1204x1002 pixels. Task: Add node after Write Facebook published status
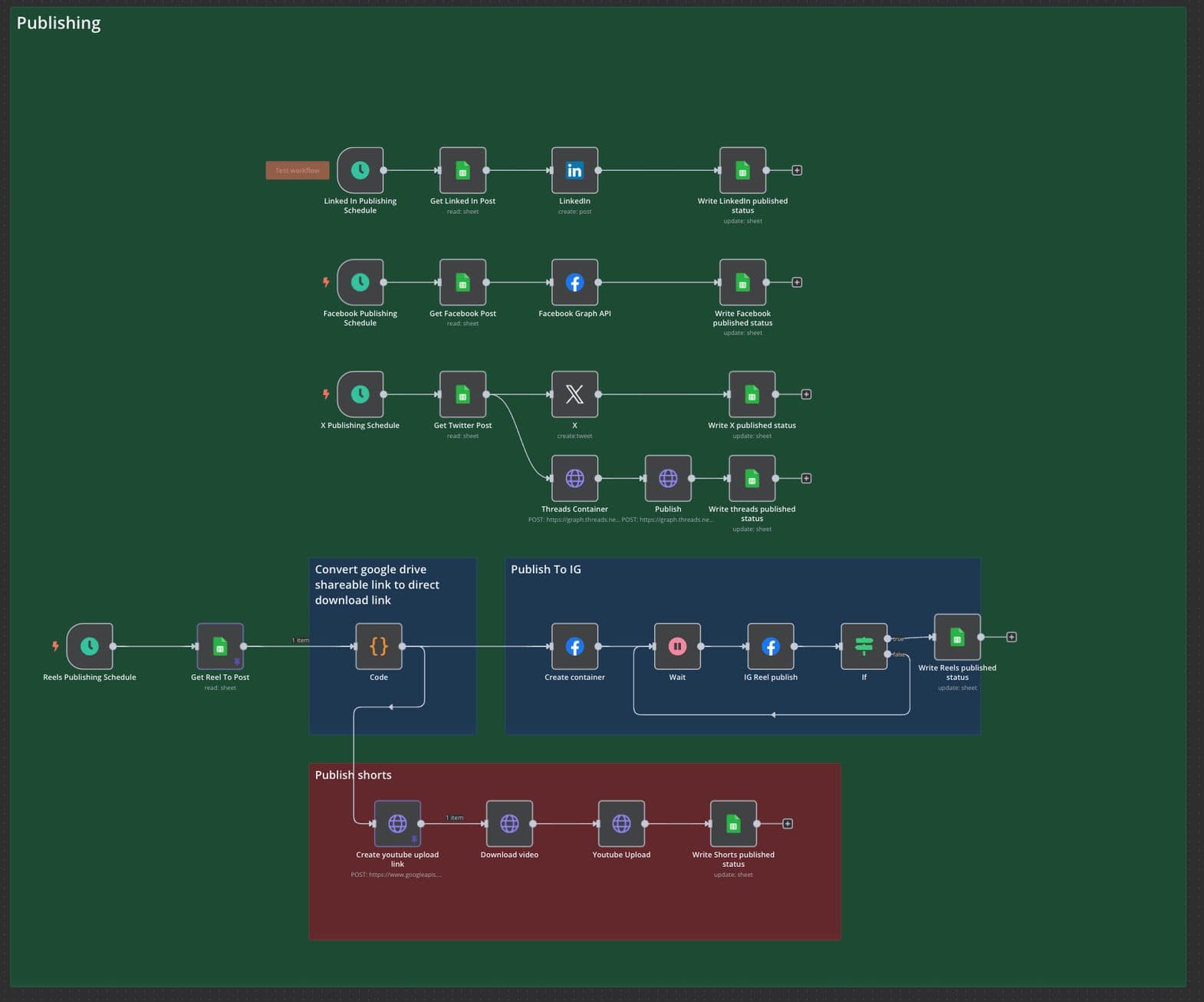[x=797, y=282]
